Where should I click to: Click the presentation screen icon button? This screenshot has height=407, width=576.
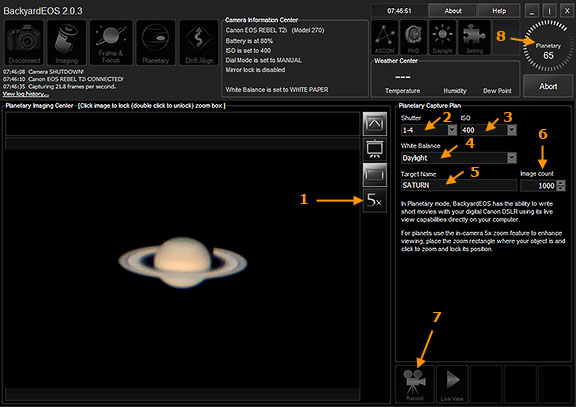tap(374, 149)
